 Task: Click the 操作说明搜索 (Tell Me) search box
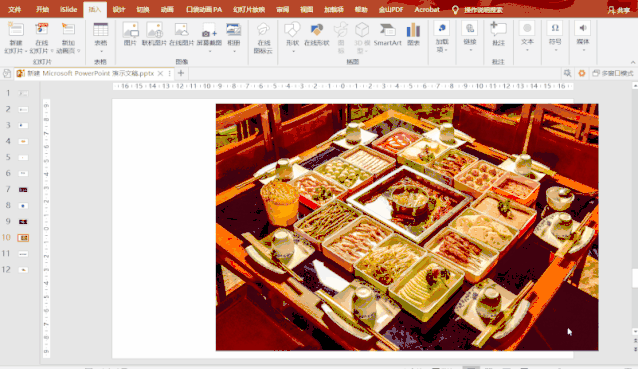(x=483, y=10)
